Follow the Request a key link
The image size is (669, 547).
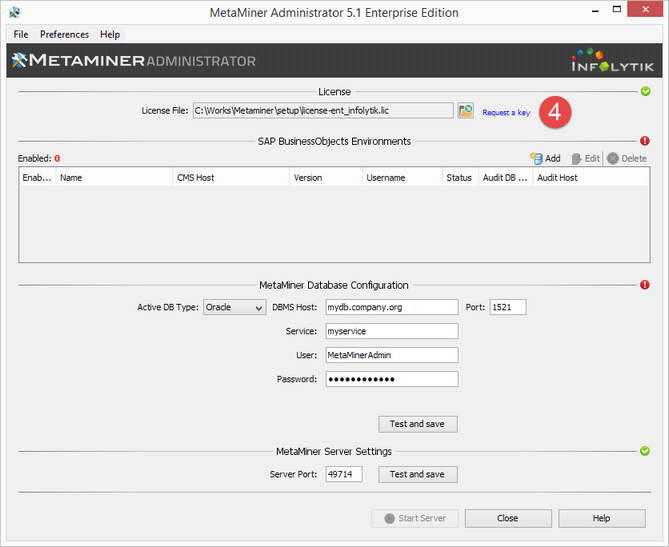[506, 112]
